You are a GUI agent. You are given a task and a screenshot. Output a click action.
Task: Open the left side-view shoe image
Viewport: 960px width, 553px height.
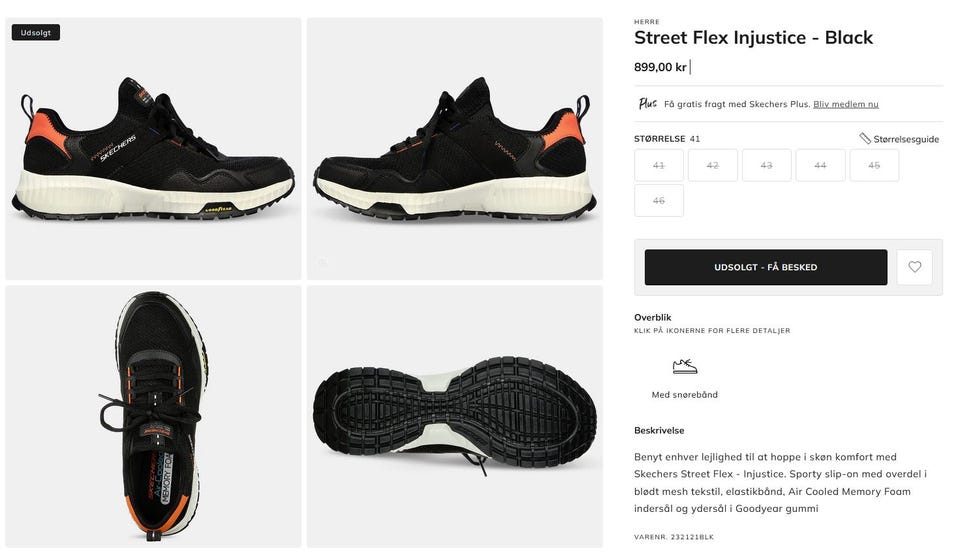pos(153,149)
